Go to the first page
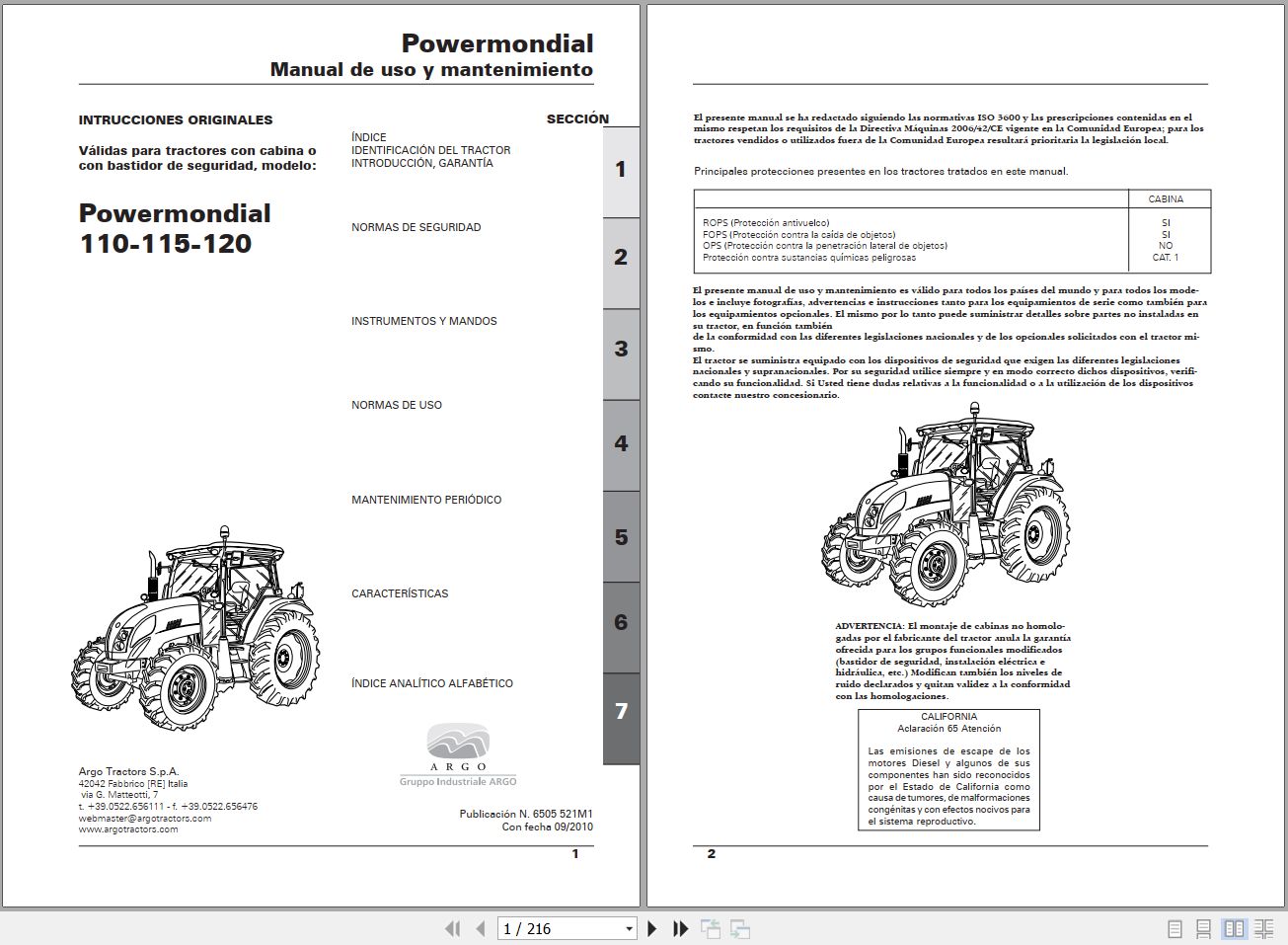Image resolution: width=1288 pixels, height=945 pixels. pos(453,928)
